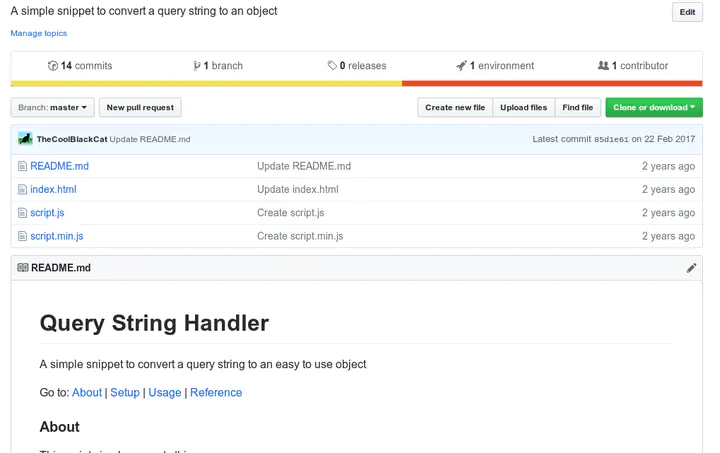This screenshot has height=453, width=720.
Task: Click the environment rocket icon
Action: [x=461, y=66]
